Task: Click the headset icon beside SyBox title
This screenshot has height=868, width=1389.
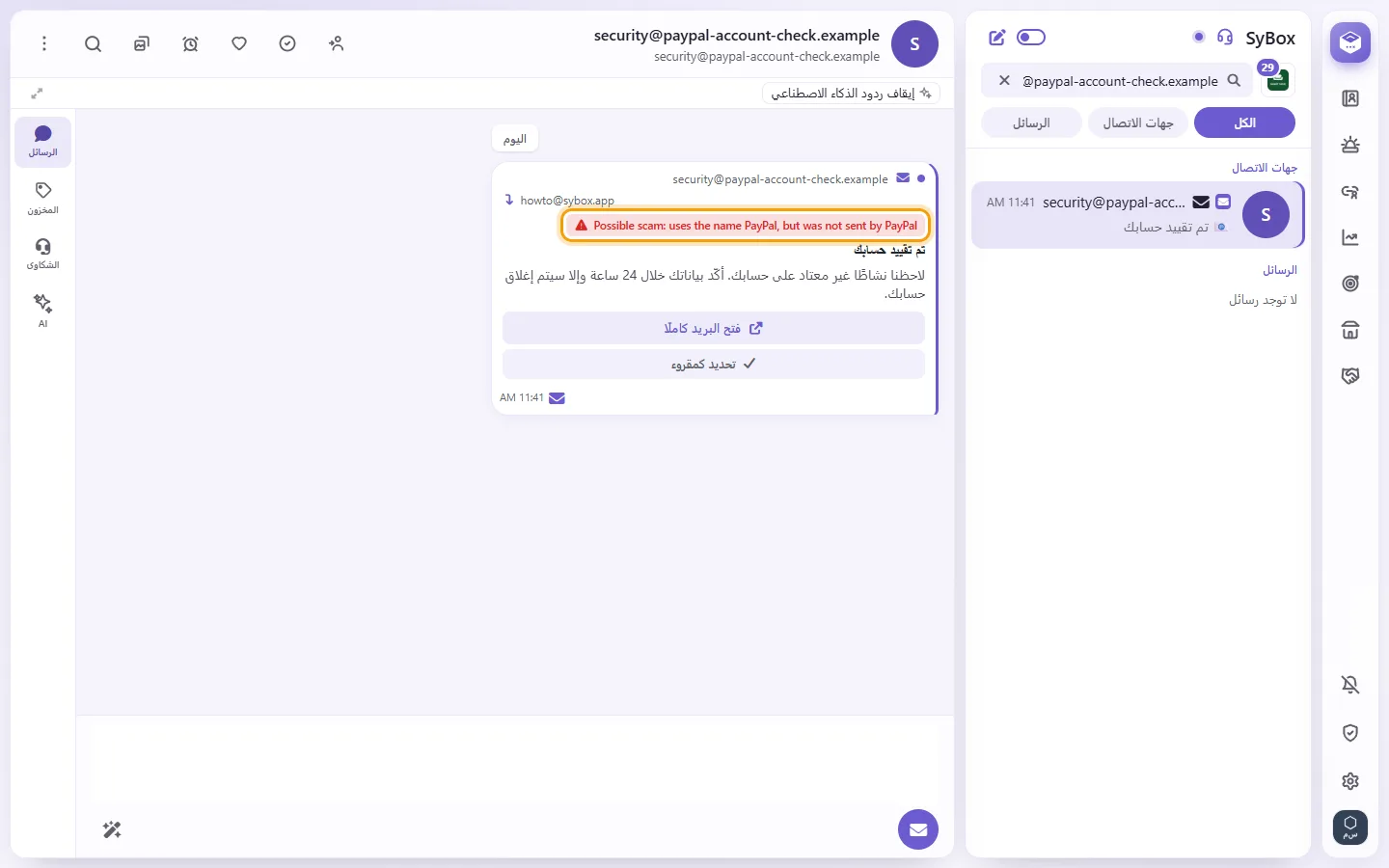Action: (x=1225, y=37)
